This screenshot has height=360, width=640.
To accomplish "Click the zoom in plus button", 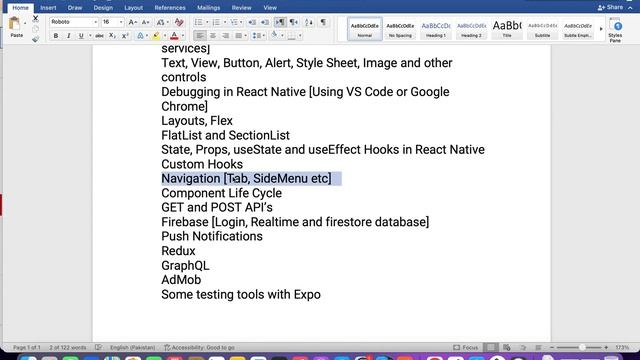I will [606, 347].
